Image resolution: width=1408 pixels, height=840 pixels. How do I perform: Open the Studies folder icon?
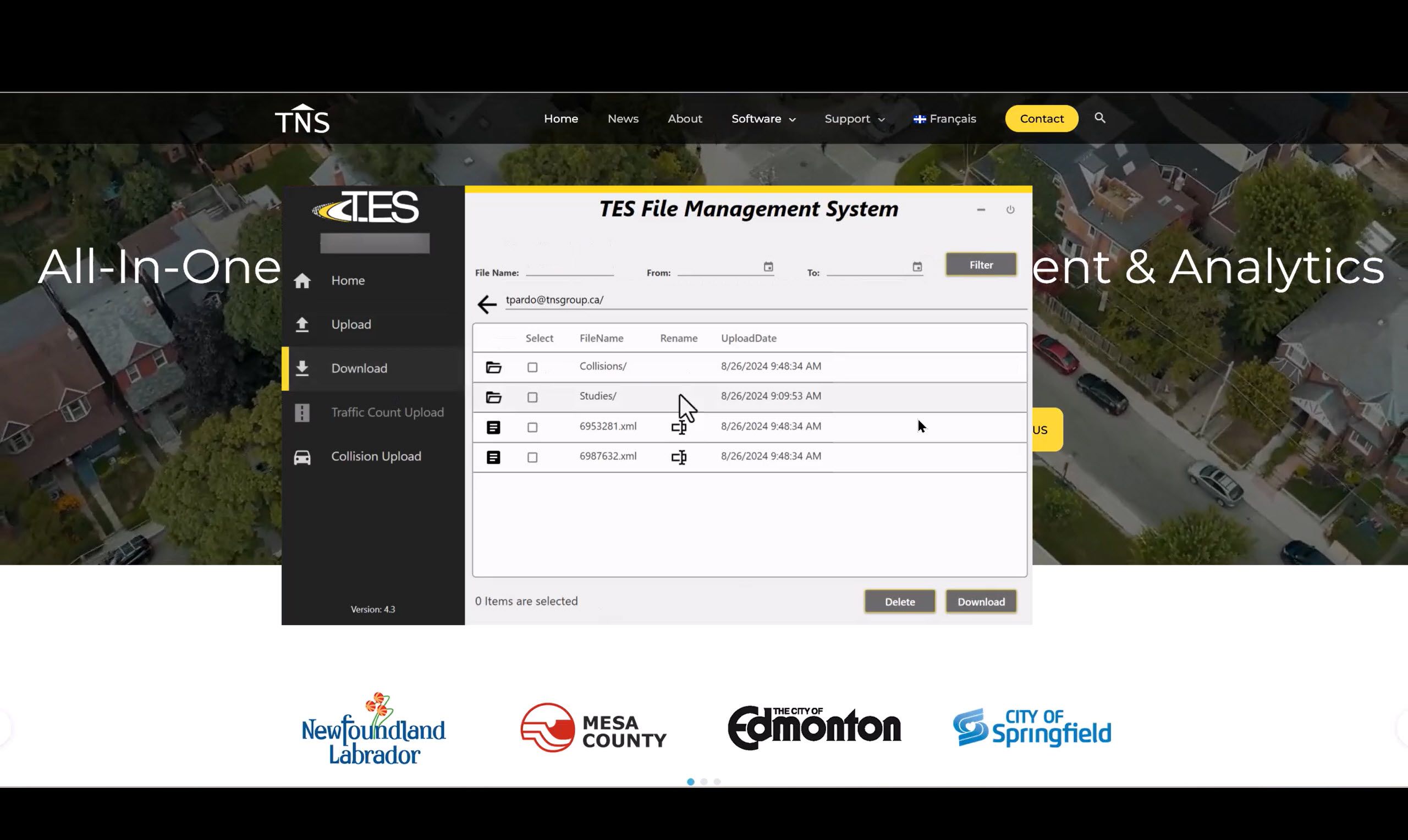pos(493,397)
